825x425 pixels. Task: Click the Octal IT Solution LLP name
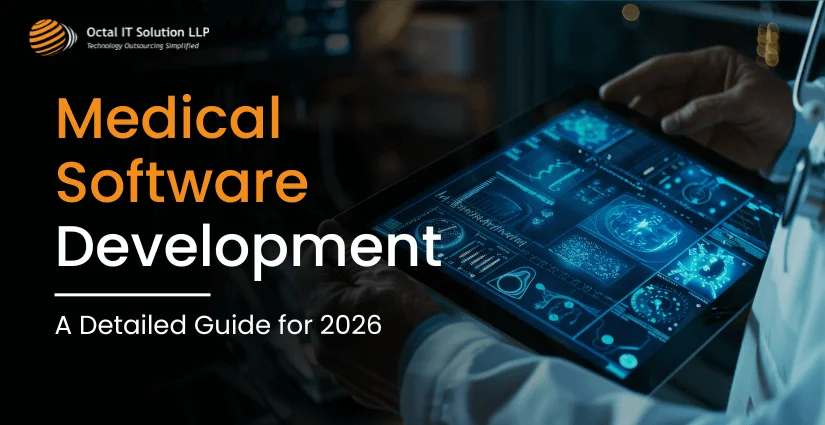147,33
